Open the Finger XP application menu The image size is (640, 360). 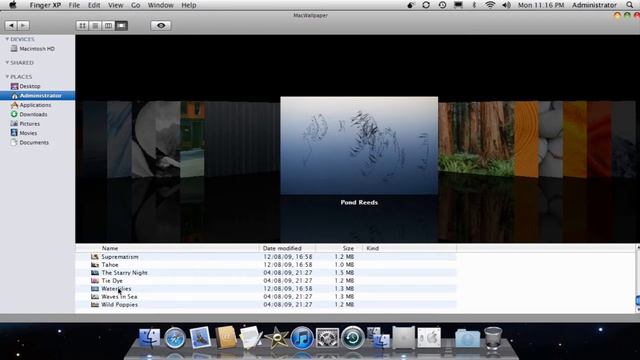point(45,5)
